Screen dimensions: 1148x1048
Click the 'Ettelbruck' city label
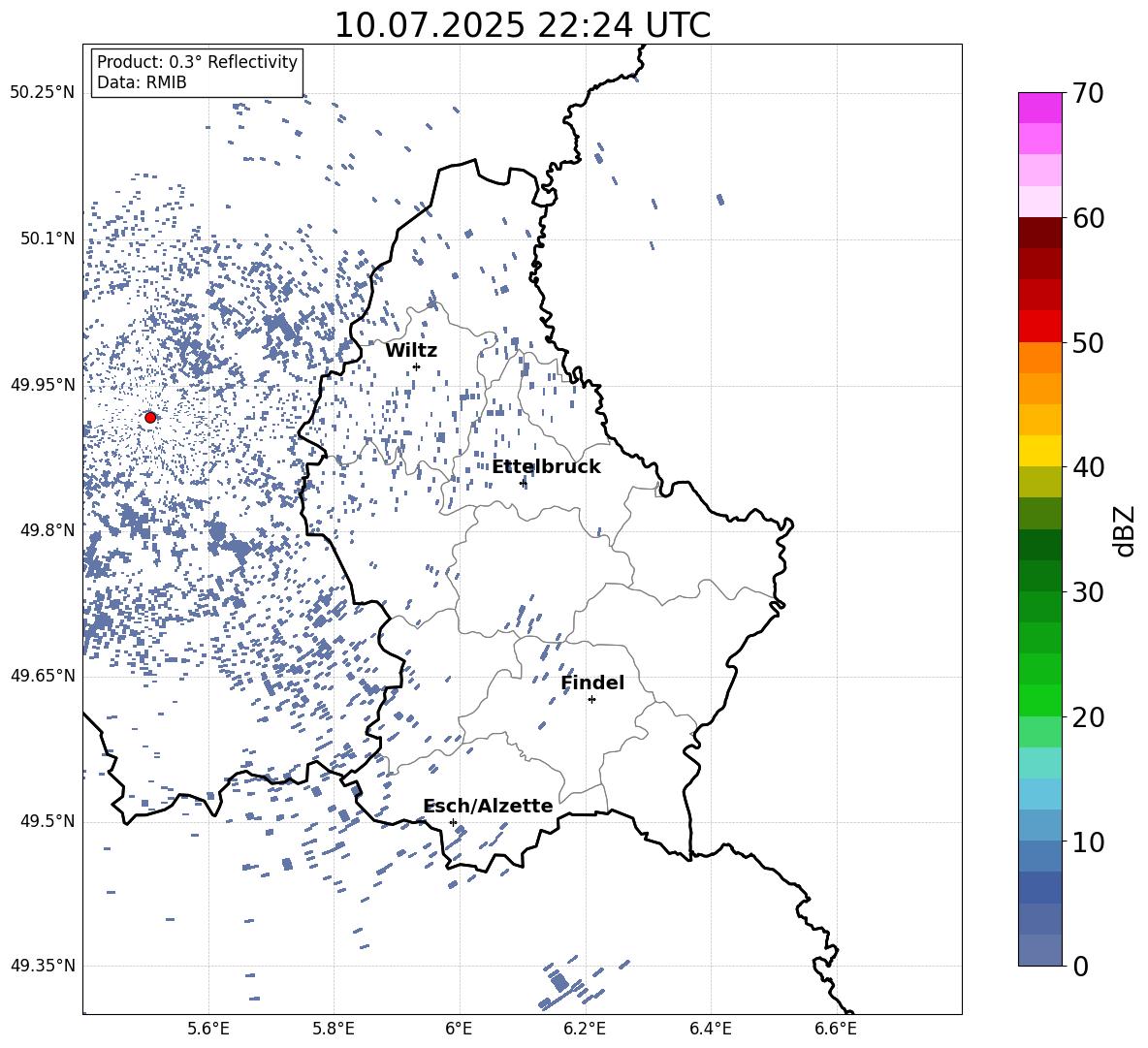click(546, 467)
